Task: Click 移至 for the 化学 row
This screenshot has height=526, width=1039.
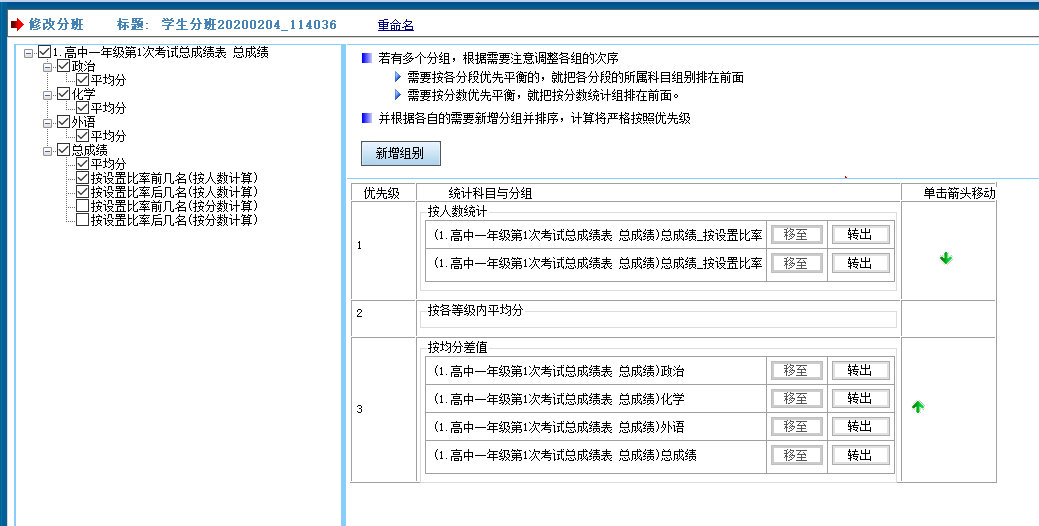Action: tap(796, 399)
